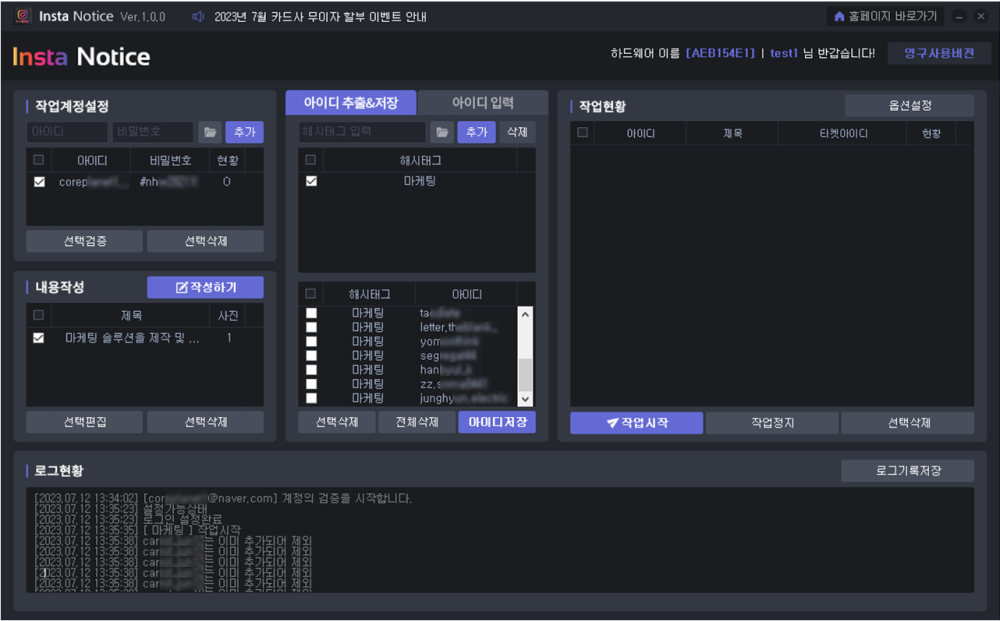Click the 전체삭제 button
The width and height of the screenshot is (1000, 621).
point(416,422)
